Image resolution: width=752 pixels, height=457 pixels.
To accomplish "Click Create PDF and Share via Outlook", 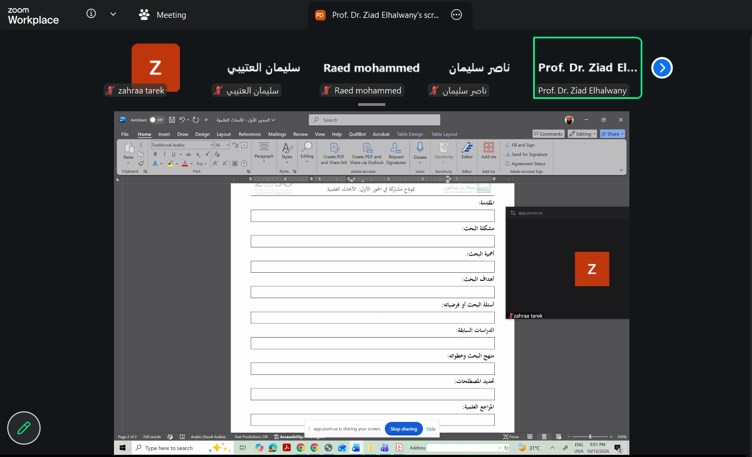I will click(x=366, y=154).
